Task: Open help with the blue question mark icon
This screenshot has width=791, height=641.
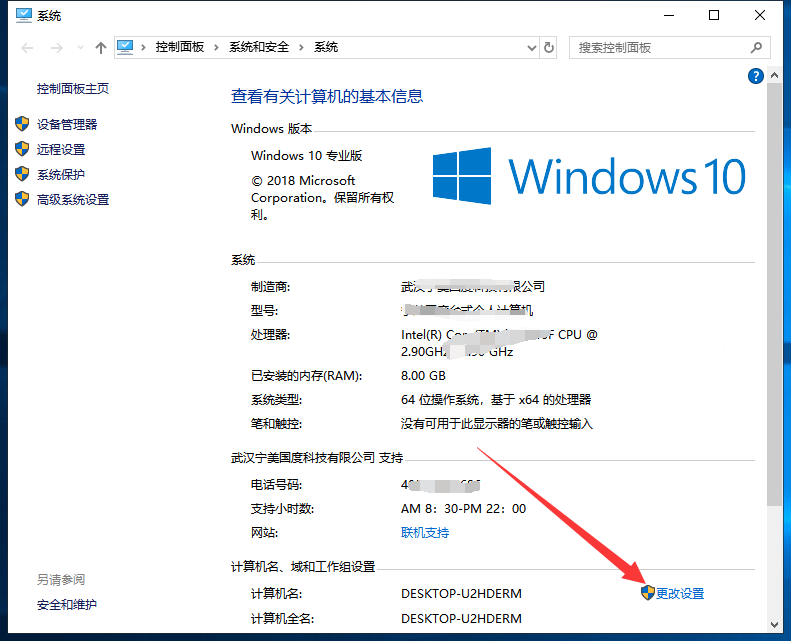Action: point(756,76)
